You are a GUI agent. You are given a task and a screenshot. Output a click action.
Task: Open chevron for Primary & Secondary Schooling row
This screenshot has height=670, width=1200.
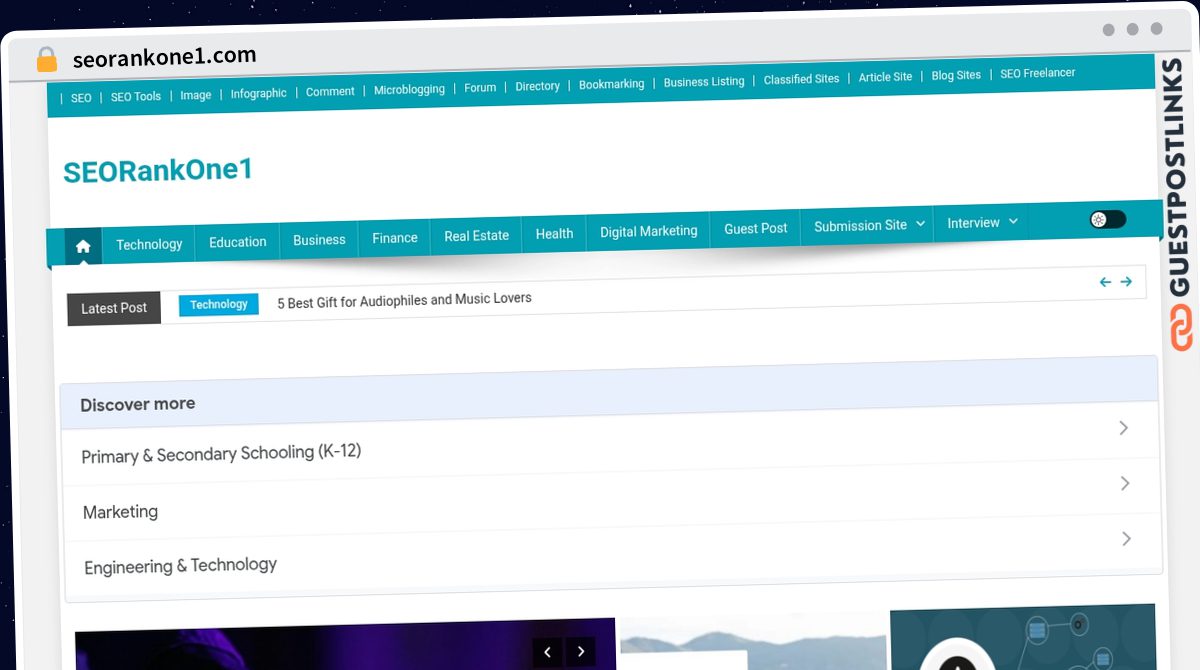pyautogui.click(x=1123, y=428)
